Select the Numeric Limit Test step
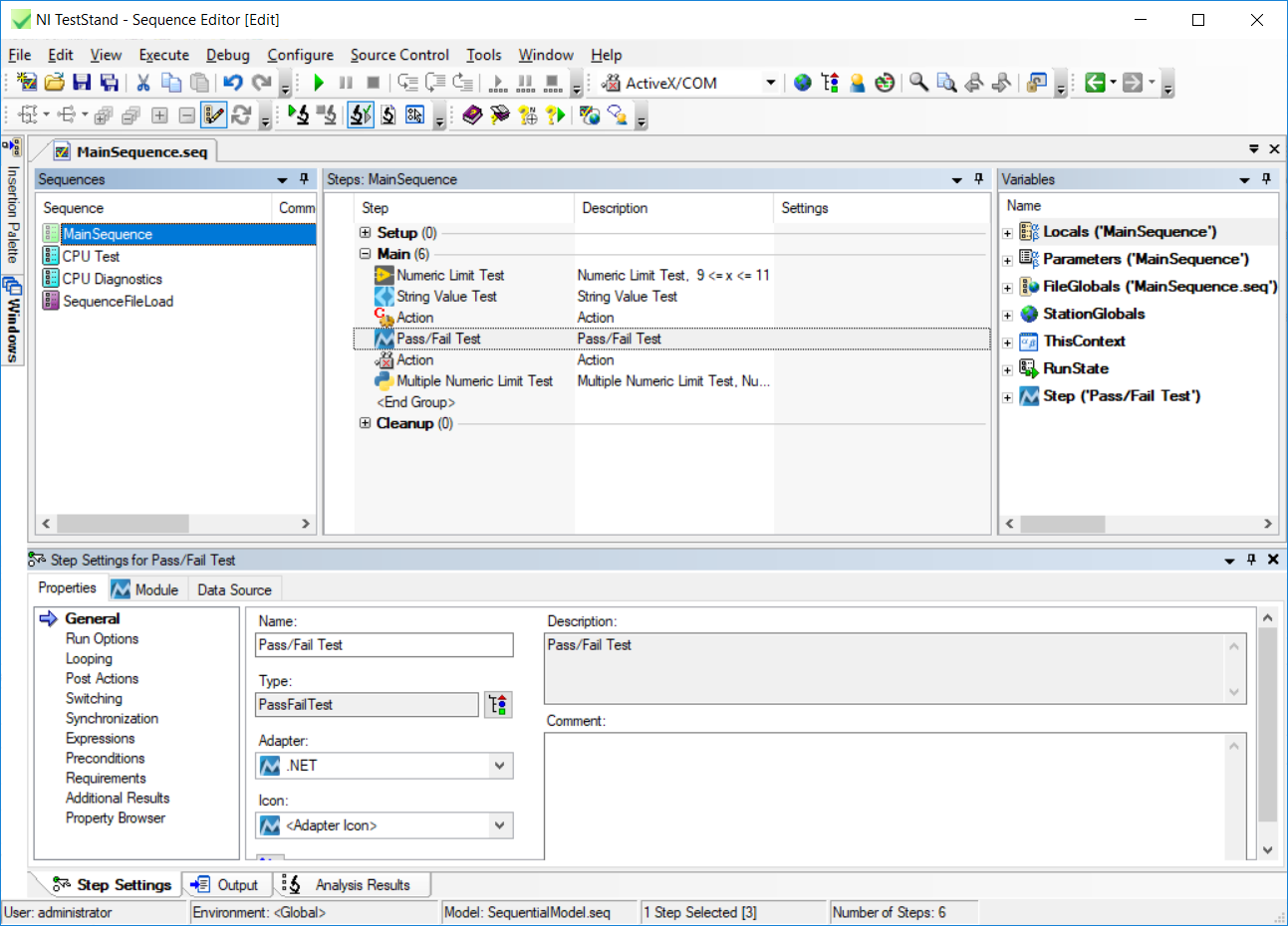This screenshot has height=926, width=1288. pyautogui.click(x=450, y=275)
